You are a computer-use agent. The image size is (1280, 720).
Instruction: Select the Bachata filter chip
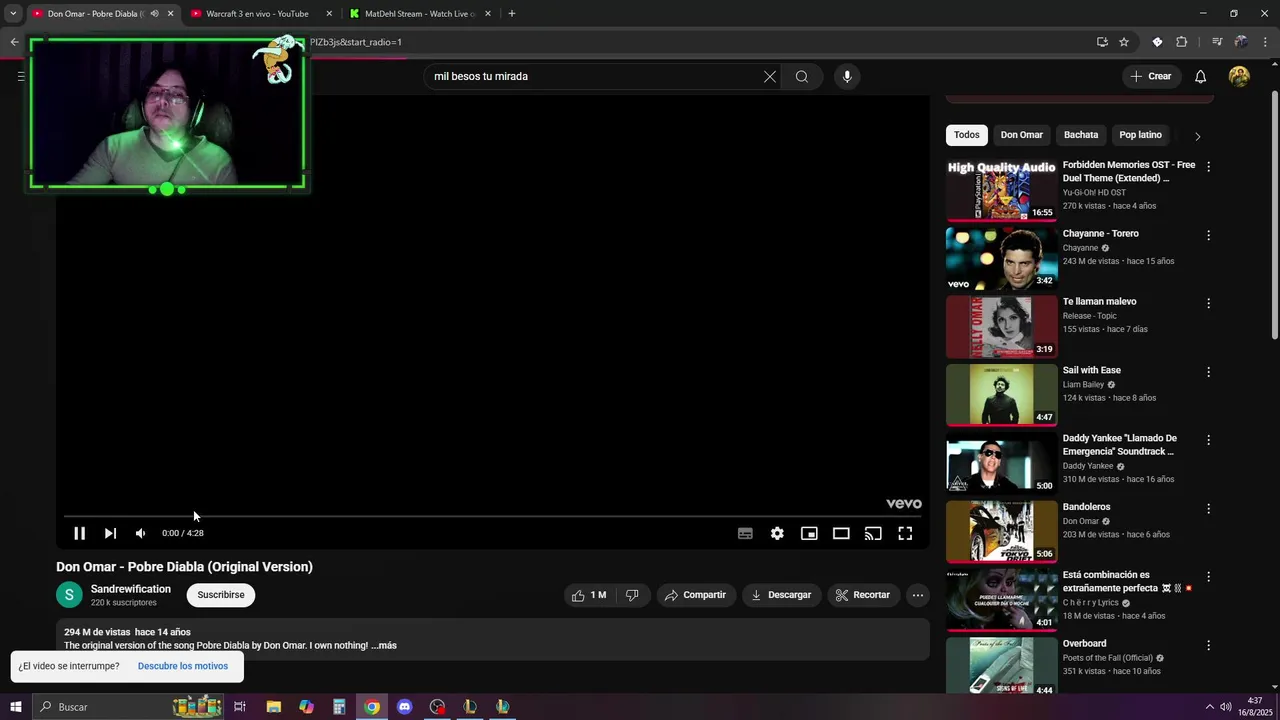(1081, 135)
